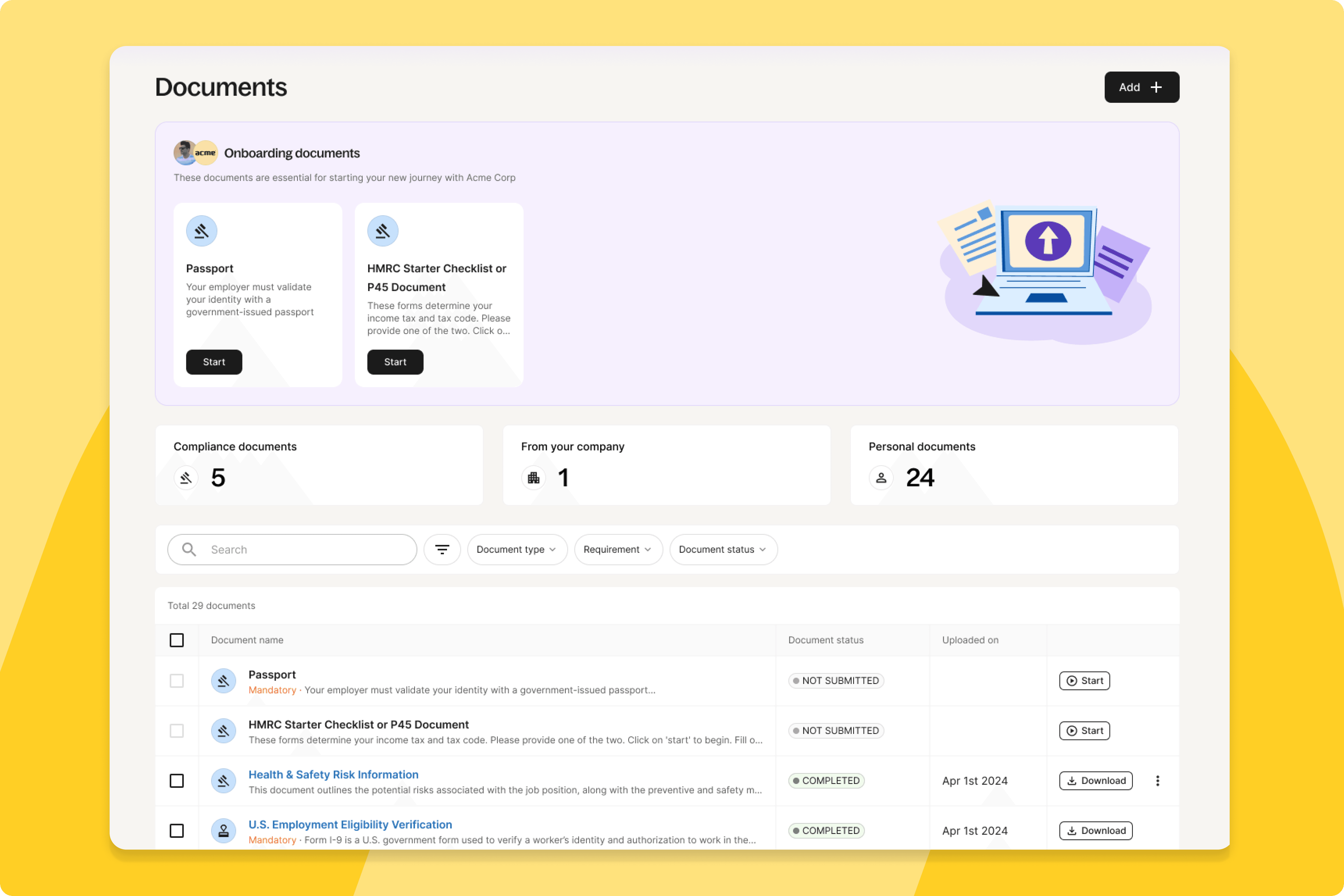The width and height of the screenshot is (1344, 896).
Task: Expand the Document status dropdown
Action: [x=723, y=549]
